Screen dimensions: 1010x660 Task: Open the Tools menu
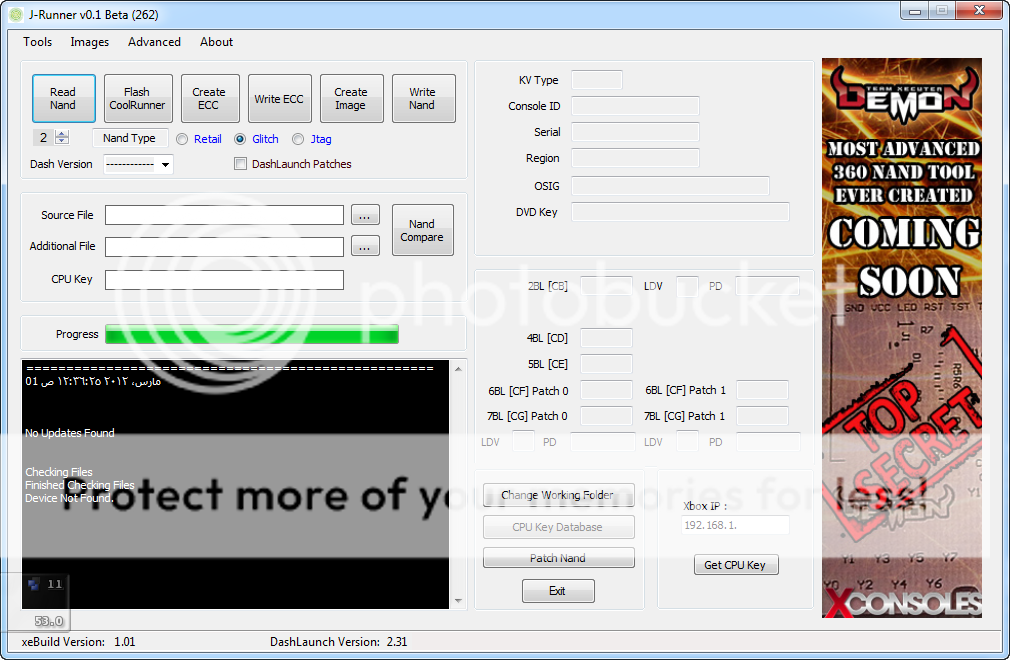38,42
